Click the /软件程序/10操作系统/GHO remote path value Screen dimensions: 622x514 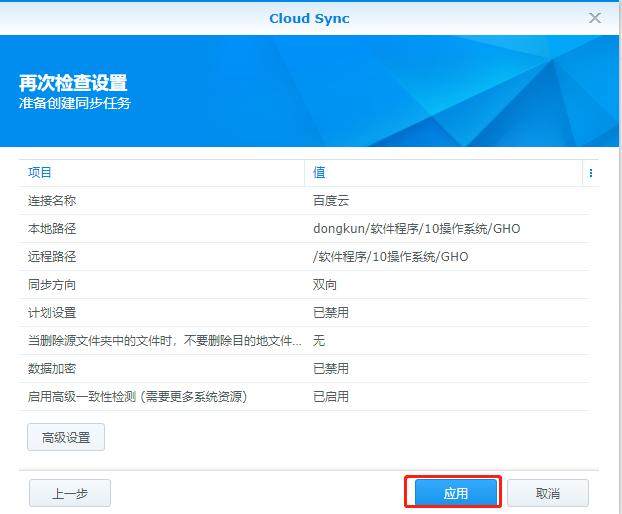click(391, 257)
